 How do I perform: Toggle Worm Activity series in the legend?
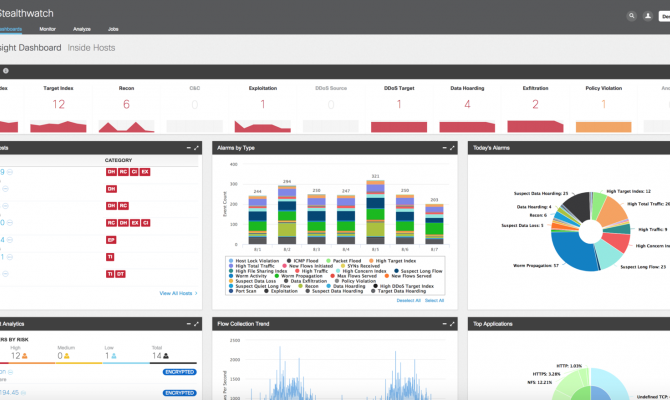[248, 276]
